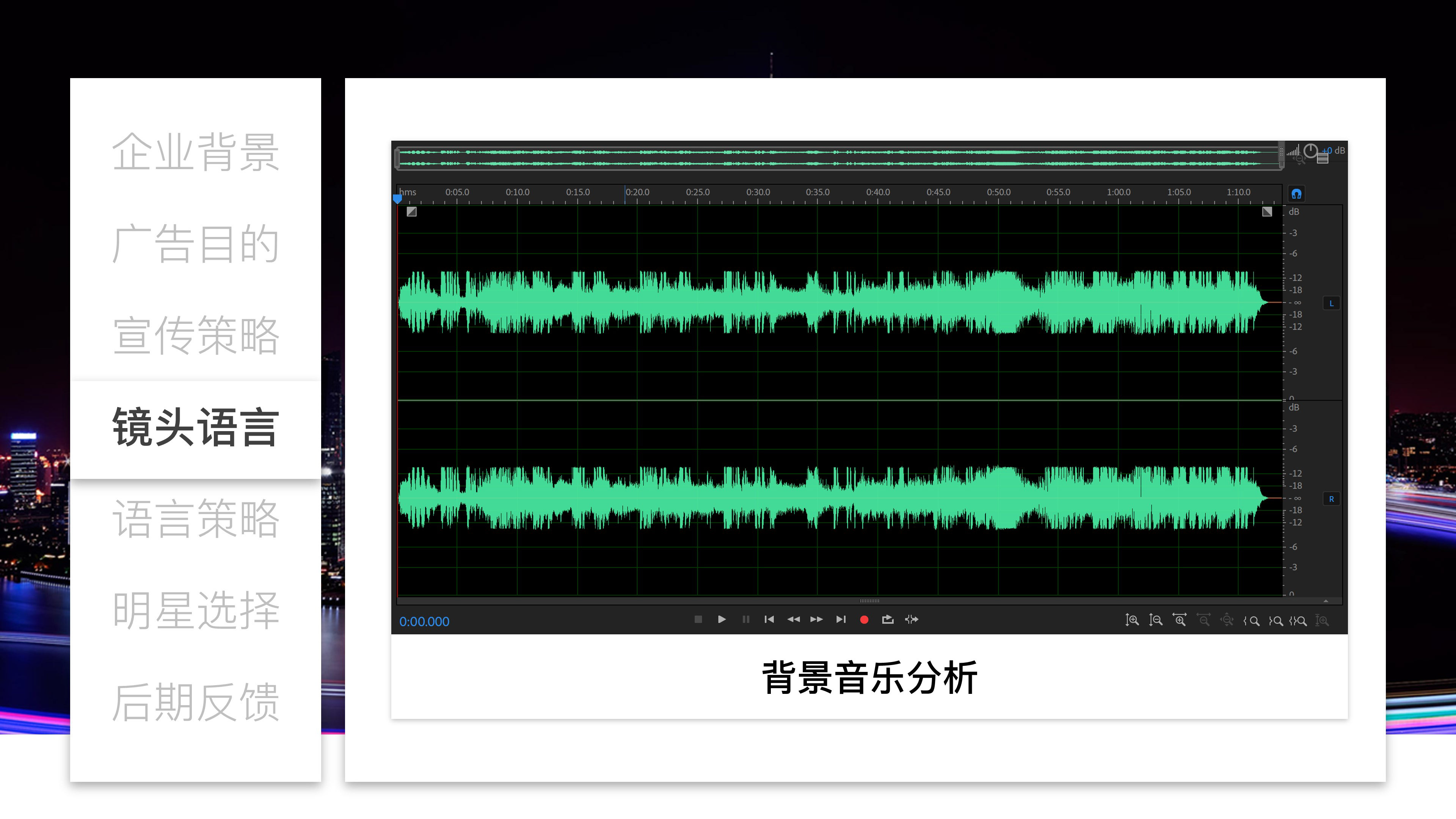Click the Stop transport button
Image resolution: width=1456 pixels, height=819 pixels.
pos(698,620)
